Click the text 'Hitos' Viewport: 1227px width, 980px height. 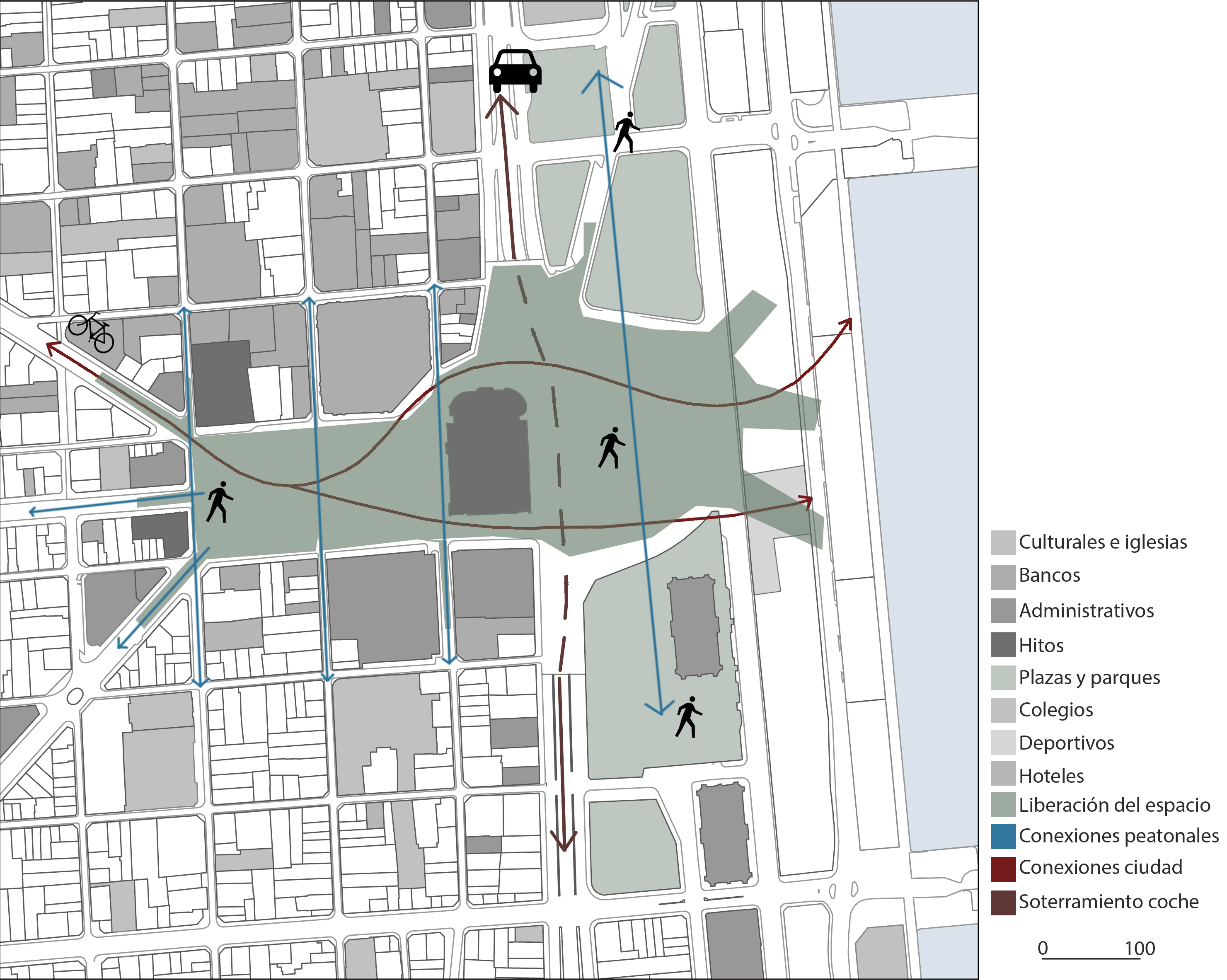1041,645
